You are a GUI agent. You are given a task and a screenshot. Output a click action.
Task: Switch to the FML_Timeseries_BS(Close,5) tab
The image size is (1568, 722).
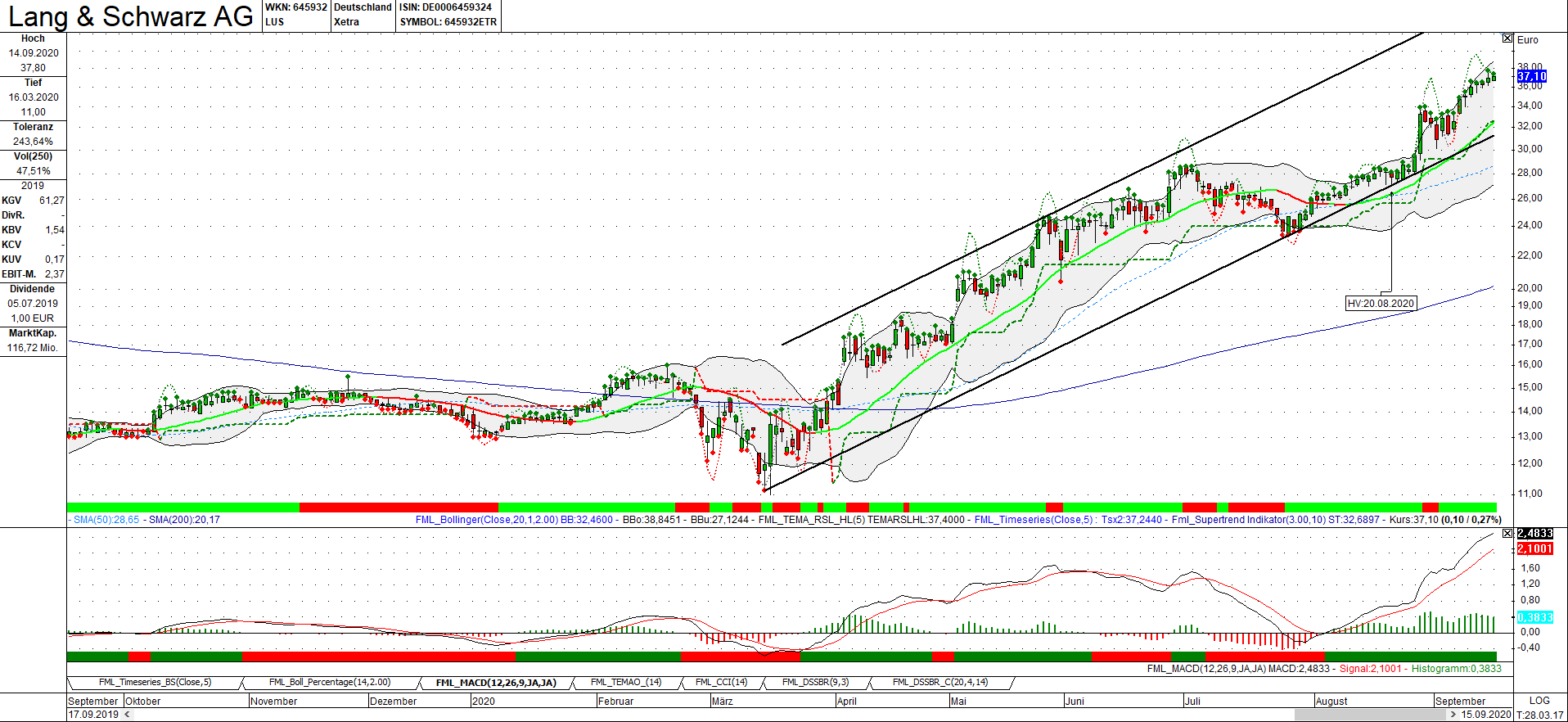tap(155, 683)
